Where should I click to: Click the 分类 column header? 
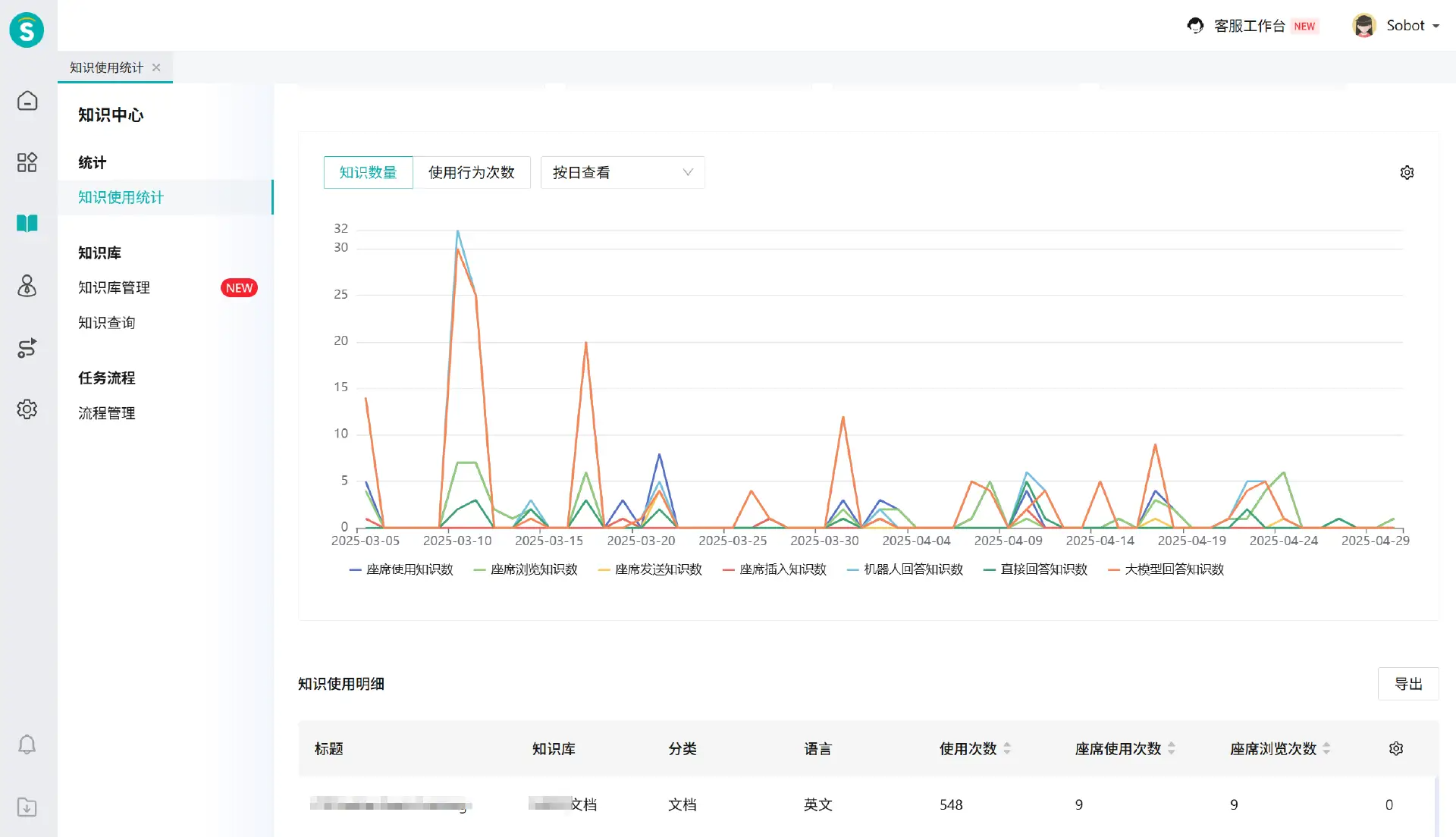(x=682, y=748)
